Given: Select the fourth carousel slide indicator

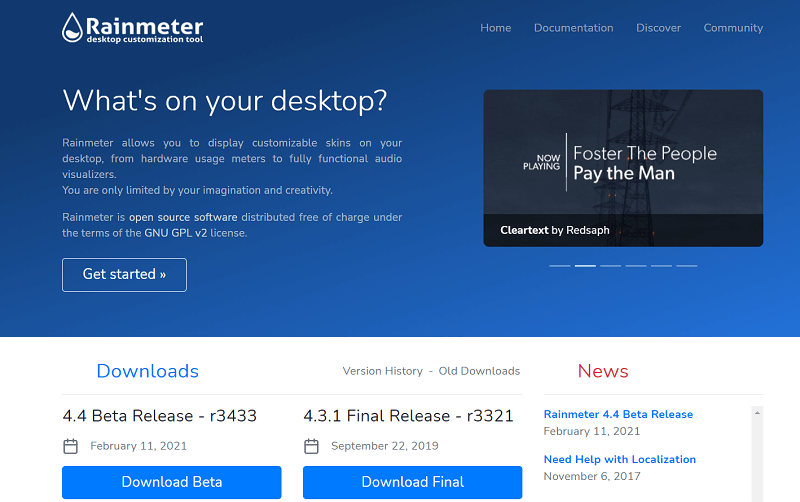Looking at the screenshot, I should tap(636, 266).
